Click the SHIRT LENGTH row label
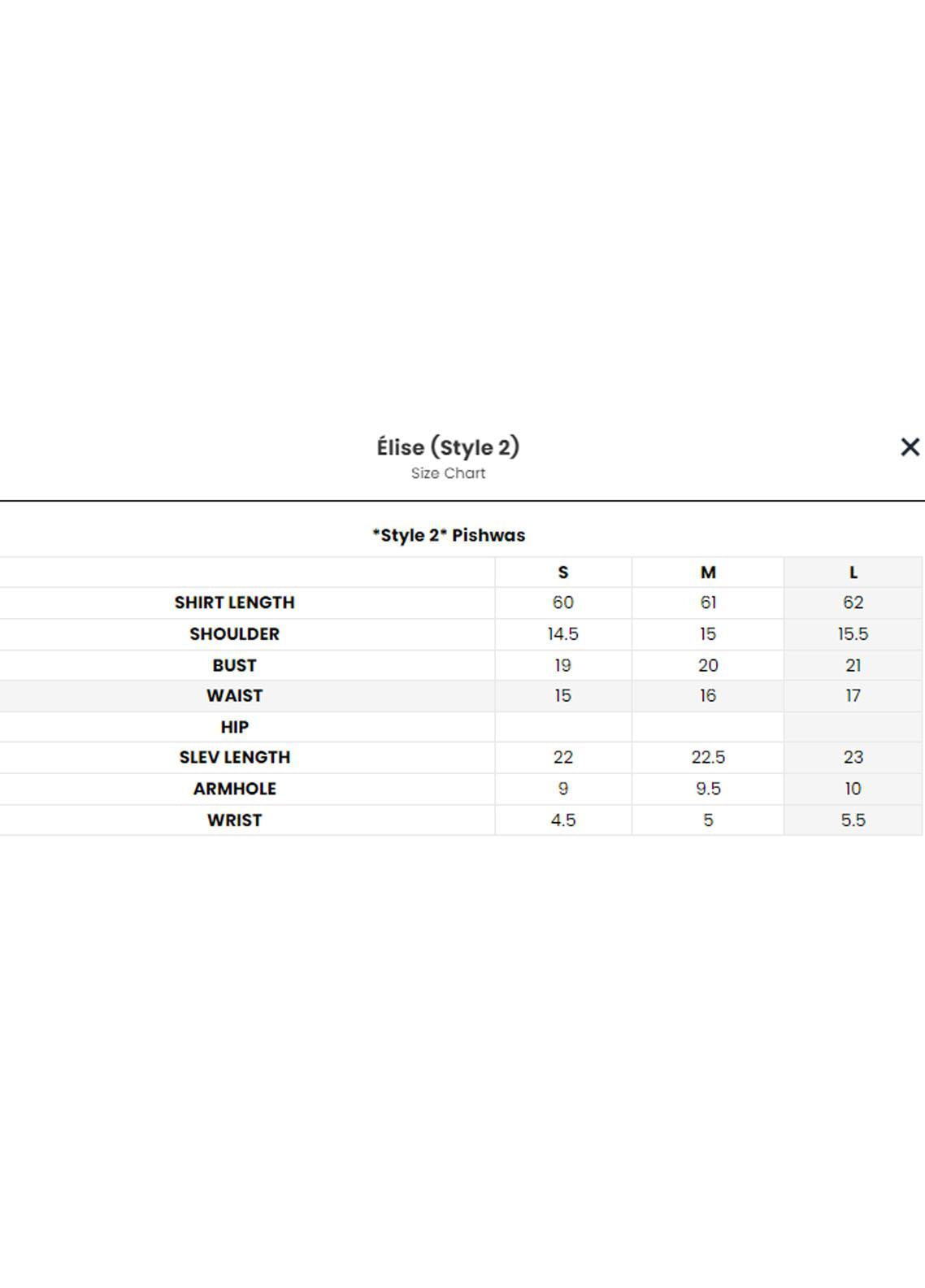 (234, 603)
